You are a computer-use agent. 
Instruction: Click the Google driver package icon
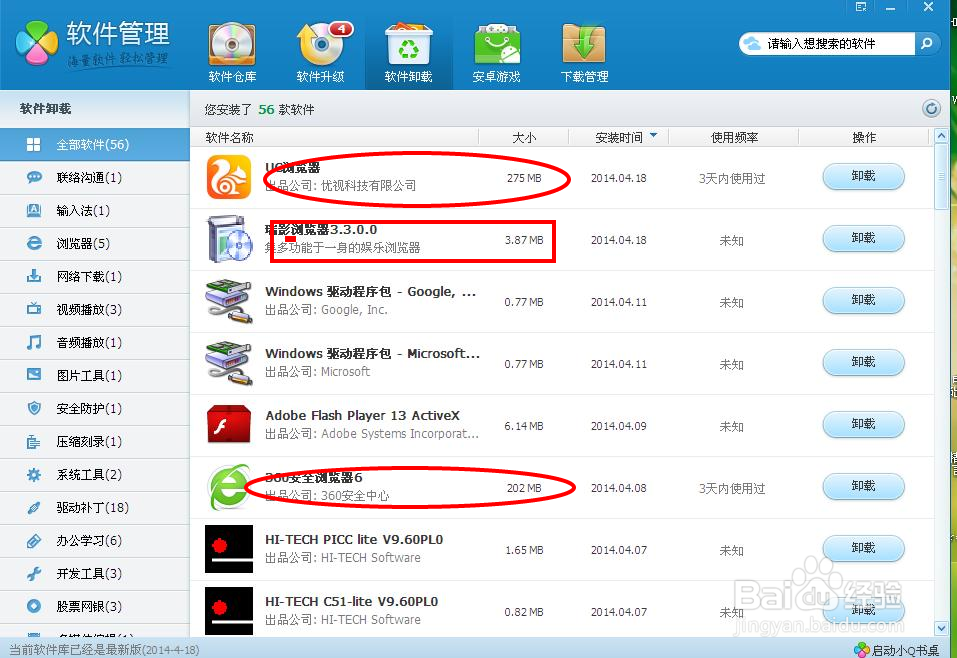click(x=229, y=301)
